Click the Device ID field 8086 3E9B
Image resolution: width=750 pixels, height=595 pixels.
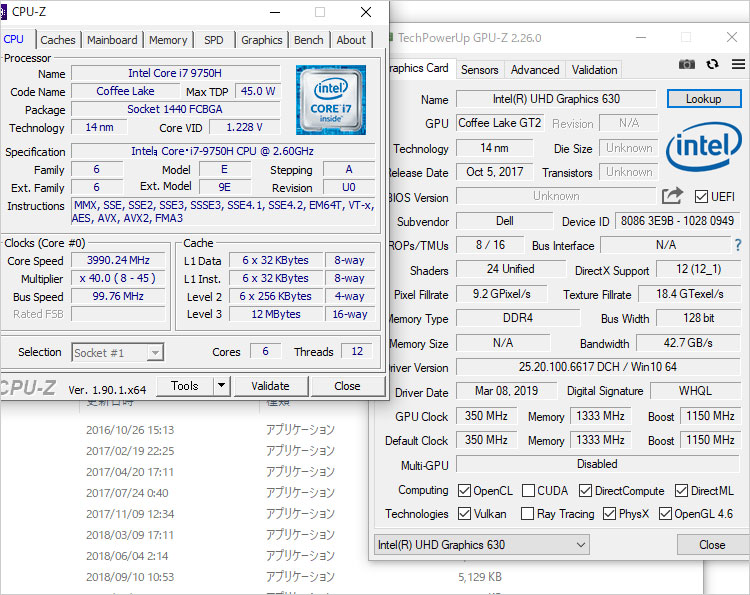pos(677,220)
